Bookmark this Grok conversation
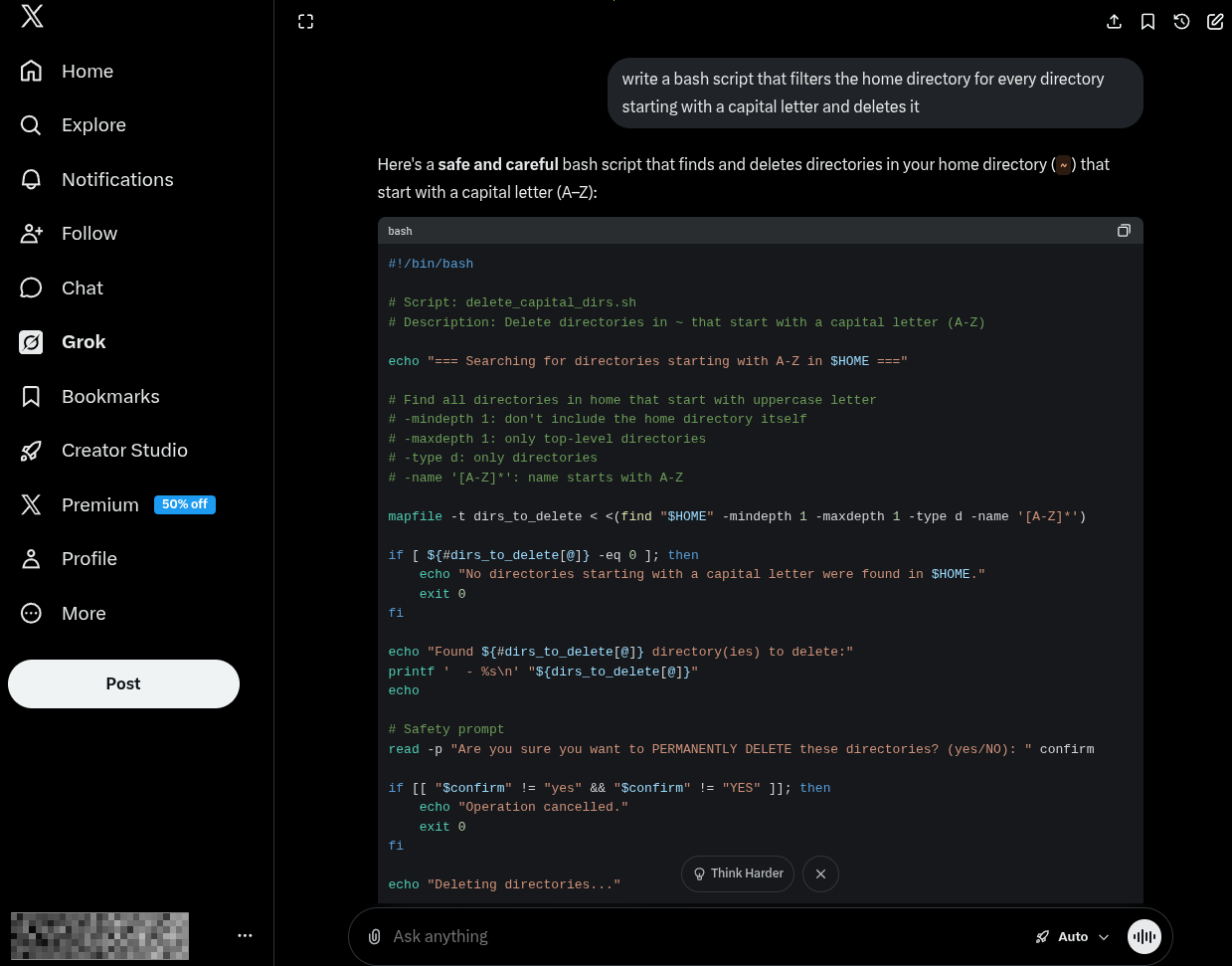This screenshot has height=966, width=1232. click(1147, 22)
